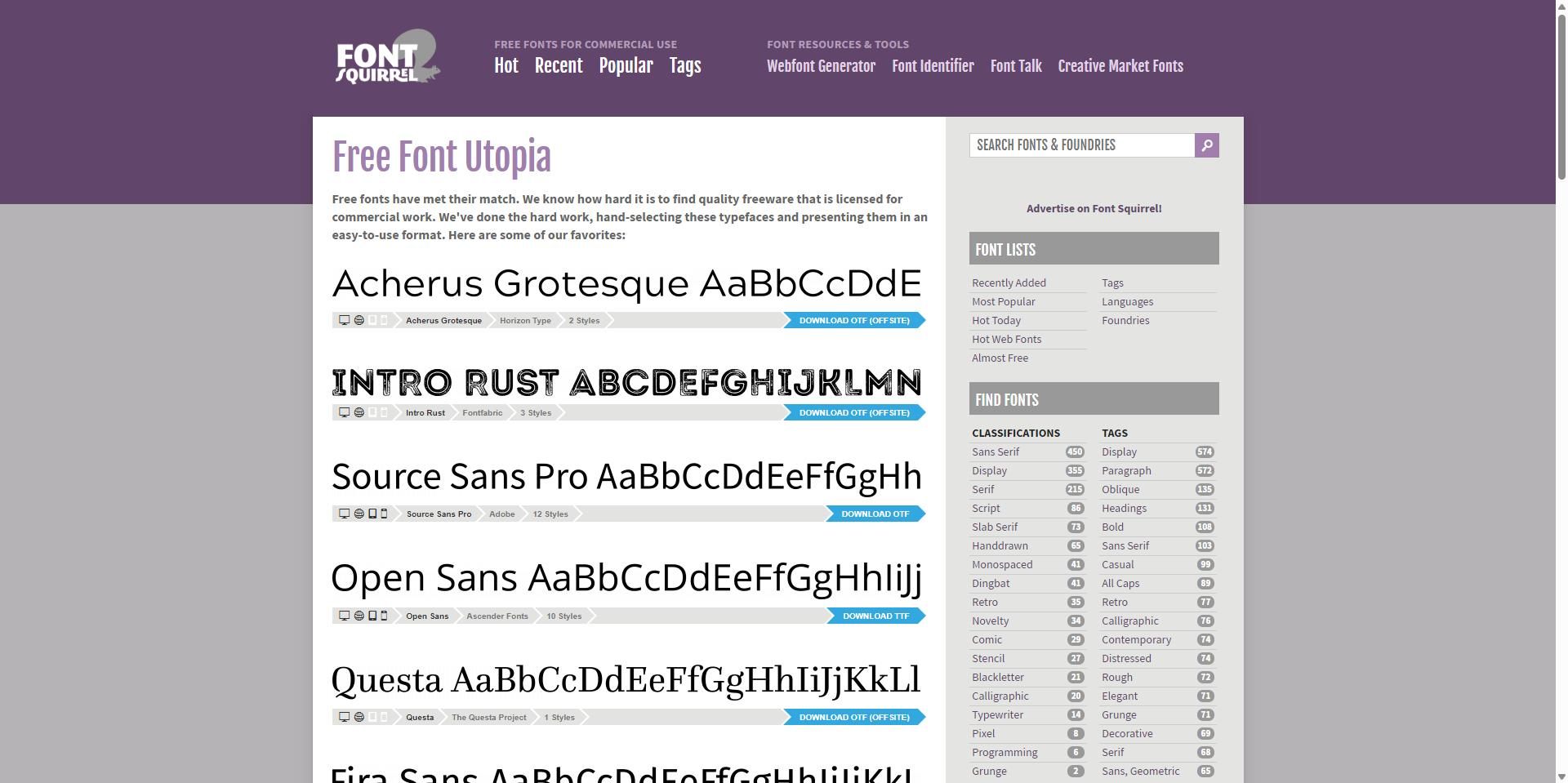Click desktop license icon for Open Sans
The image size is (1568, 783).
pyautogui.click(x=345, y=616)
